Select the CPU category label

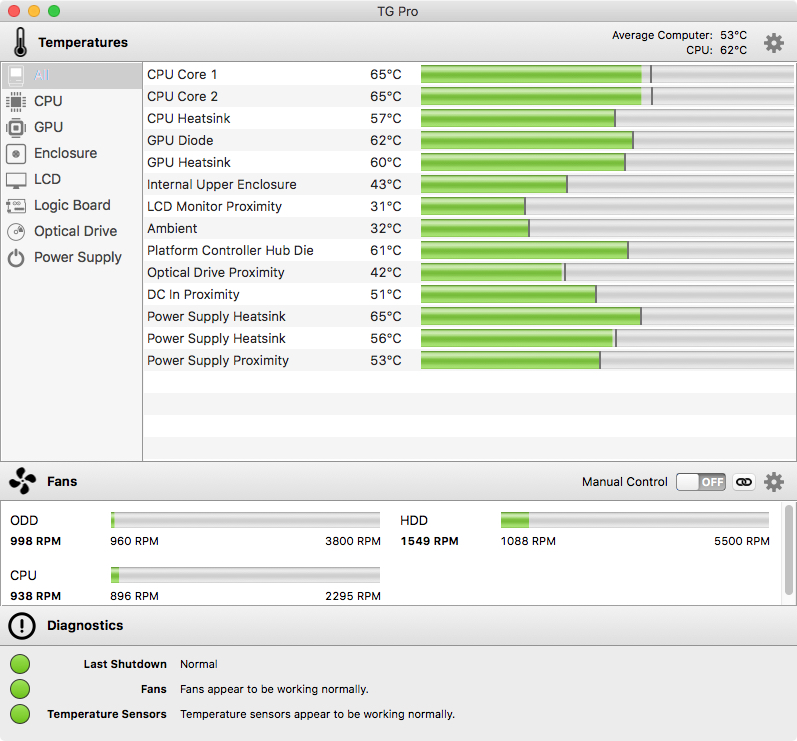coord(48,101)
